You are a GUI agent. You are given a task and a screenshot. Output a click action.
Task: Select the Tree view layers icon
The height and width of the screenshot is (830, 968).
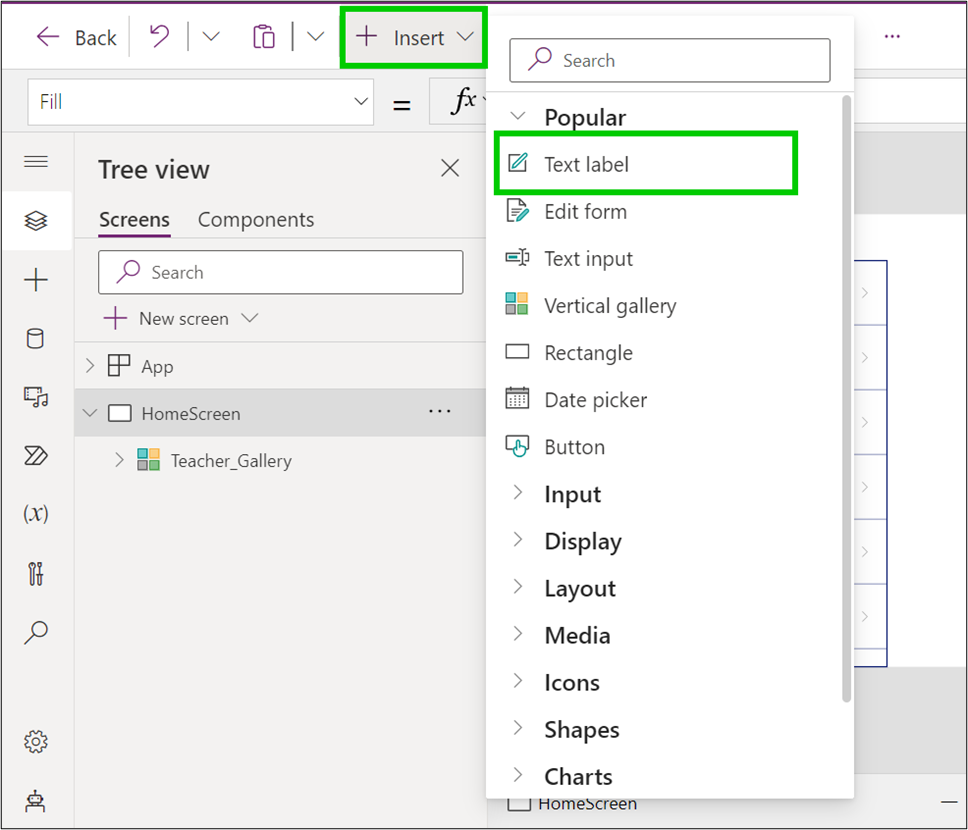pos(36,221)
